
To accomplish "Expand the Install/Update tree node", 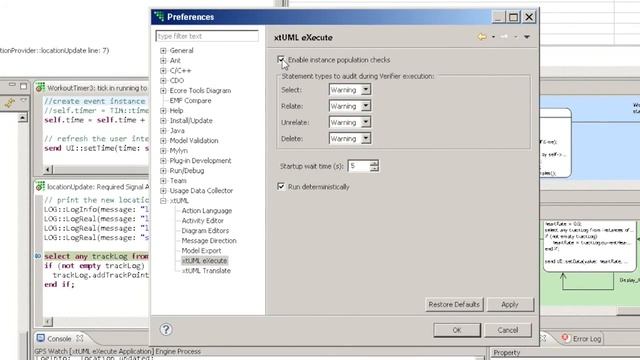I will click(x=163, y=121).
